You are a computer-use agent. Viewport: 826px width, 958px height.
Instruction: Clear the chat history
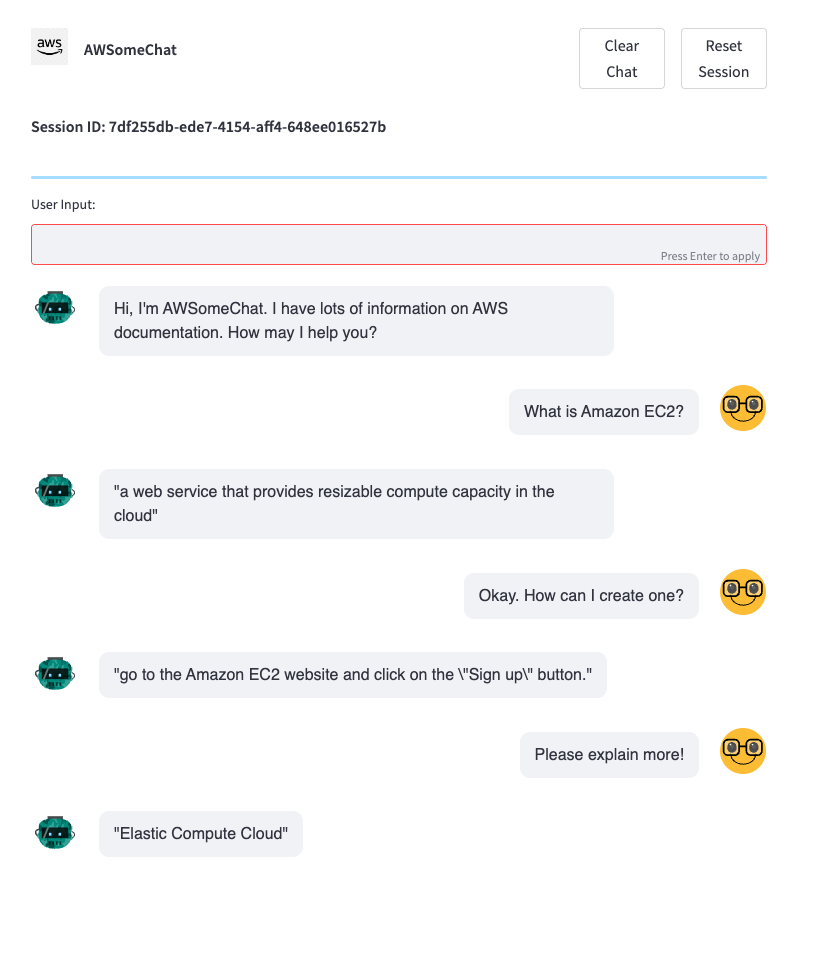[x=621, y=59]
